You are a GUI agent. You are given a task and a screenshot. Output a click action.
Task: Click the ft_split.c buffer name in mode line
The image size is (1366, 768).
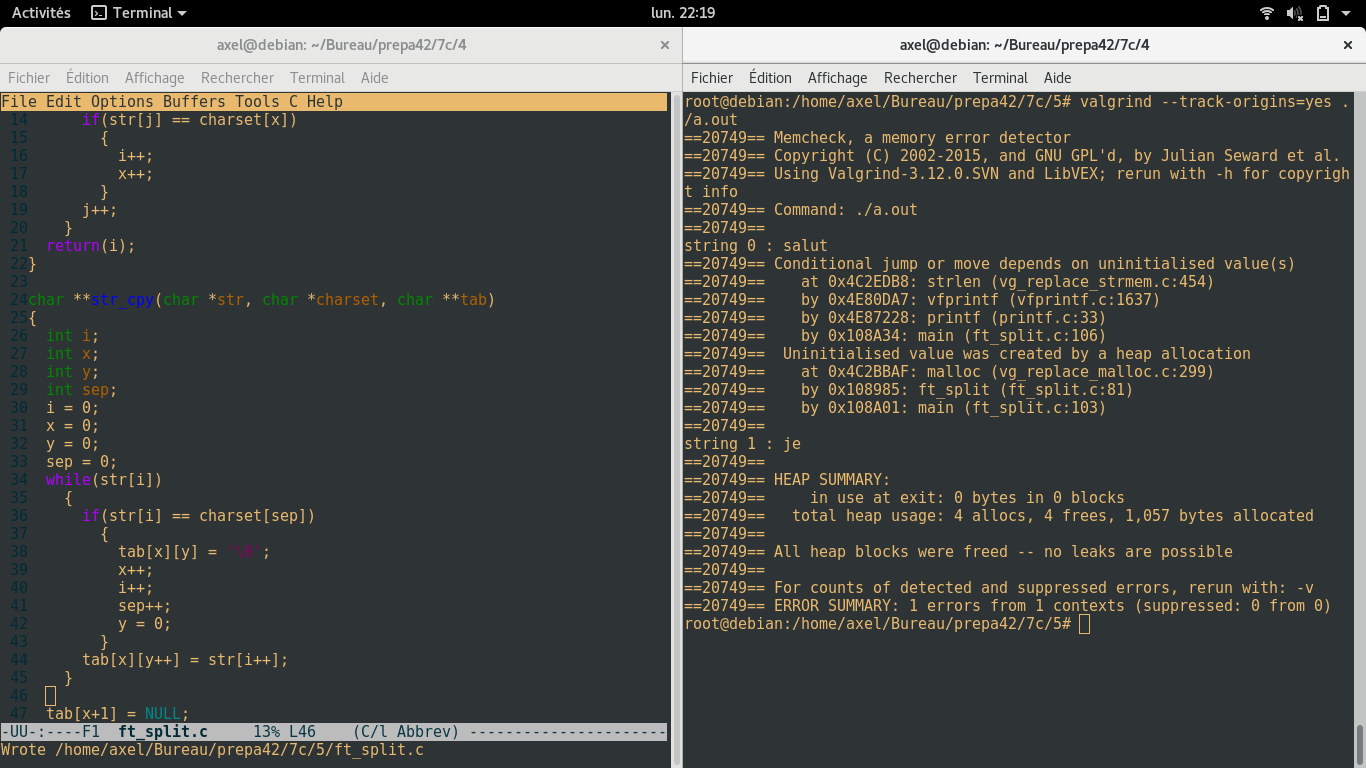(x=162, y=732)
